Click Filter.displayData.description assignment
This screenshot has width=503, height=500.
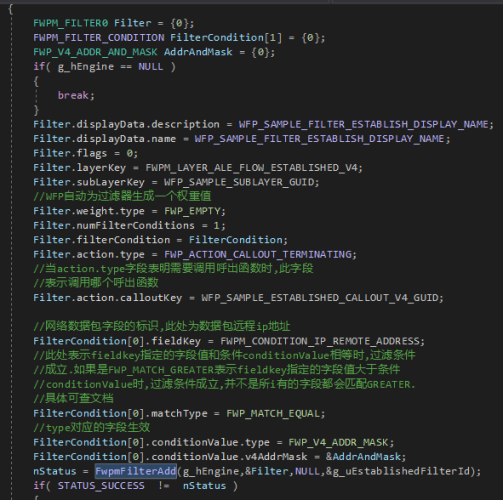(263, 124)
